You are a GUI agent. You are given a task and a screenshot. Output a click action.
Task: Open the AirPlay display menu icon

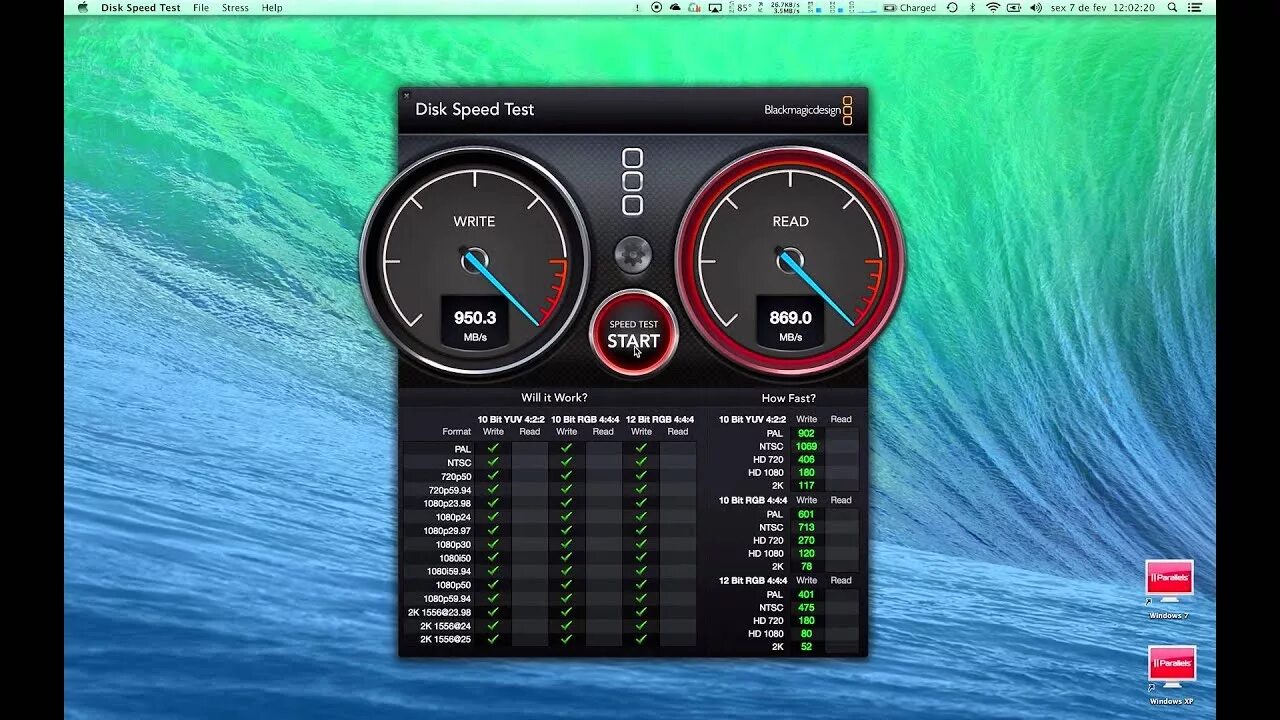click(715, 7)
